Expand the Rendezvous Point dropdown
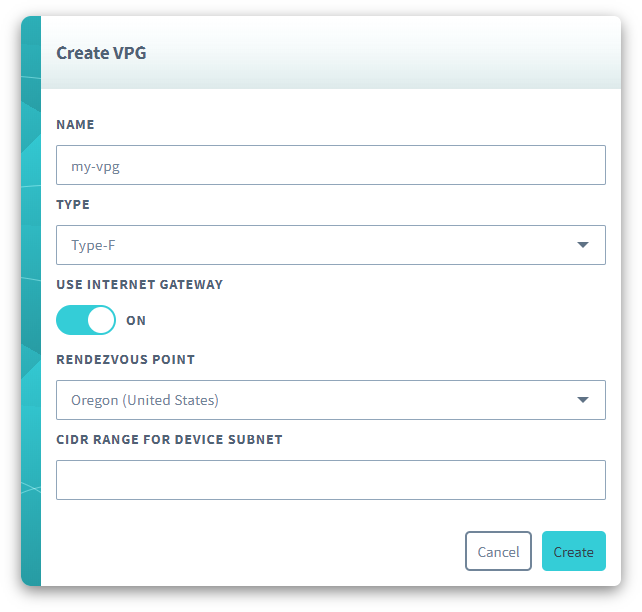642x612 pixels. [330, 400]
